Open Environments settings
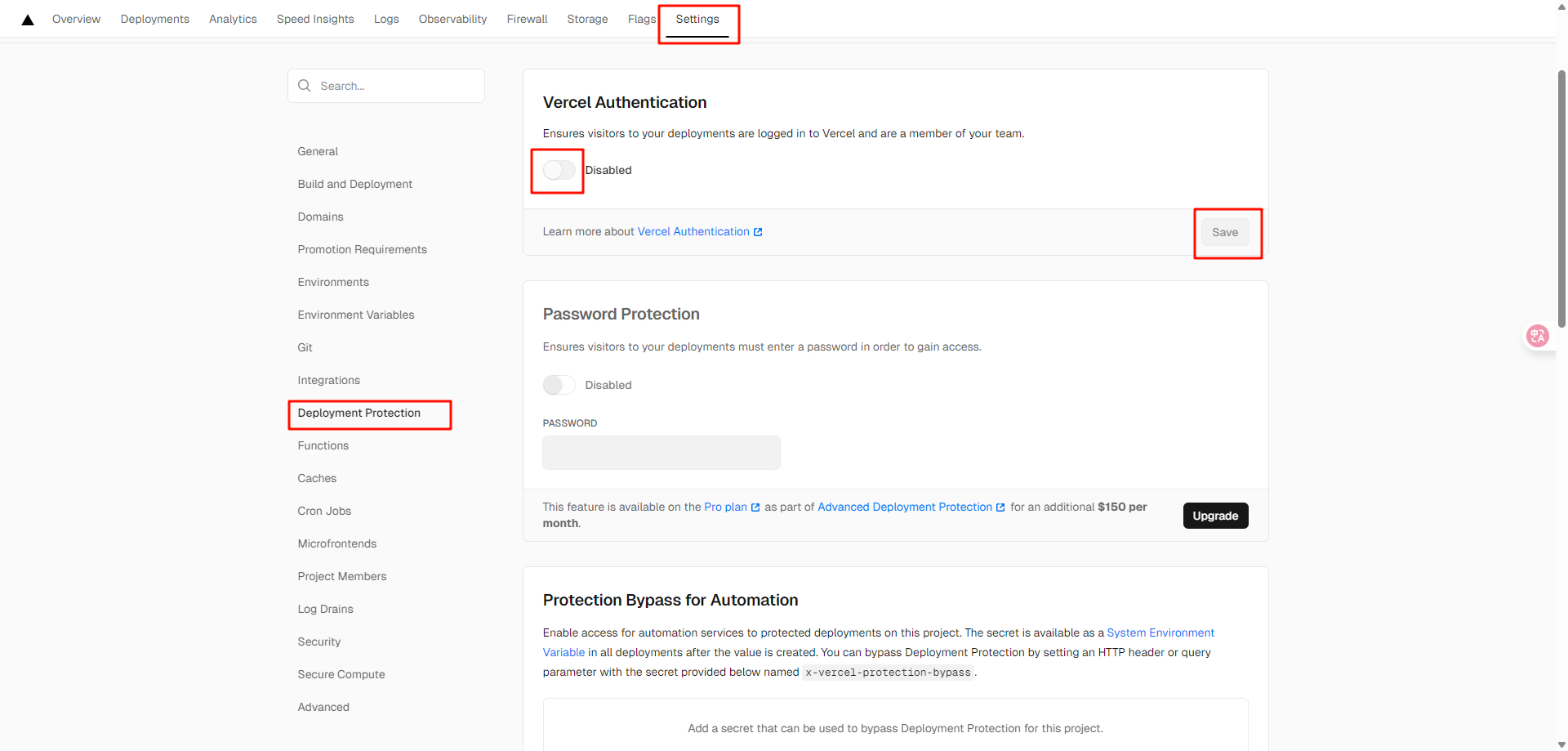 (333, 282)
